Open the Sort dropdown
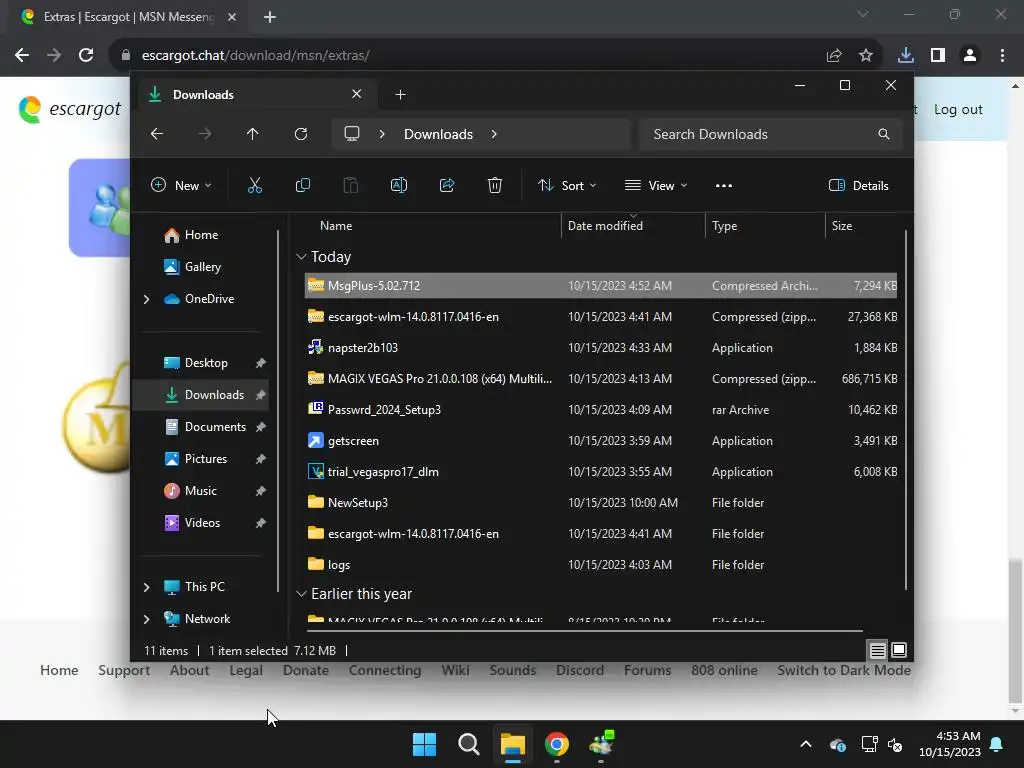Viewport: 1024px width, 768px height. click(566, 185)
